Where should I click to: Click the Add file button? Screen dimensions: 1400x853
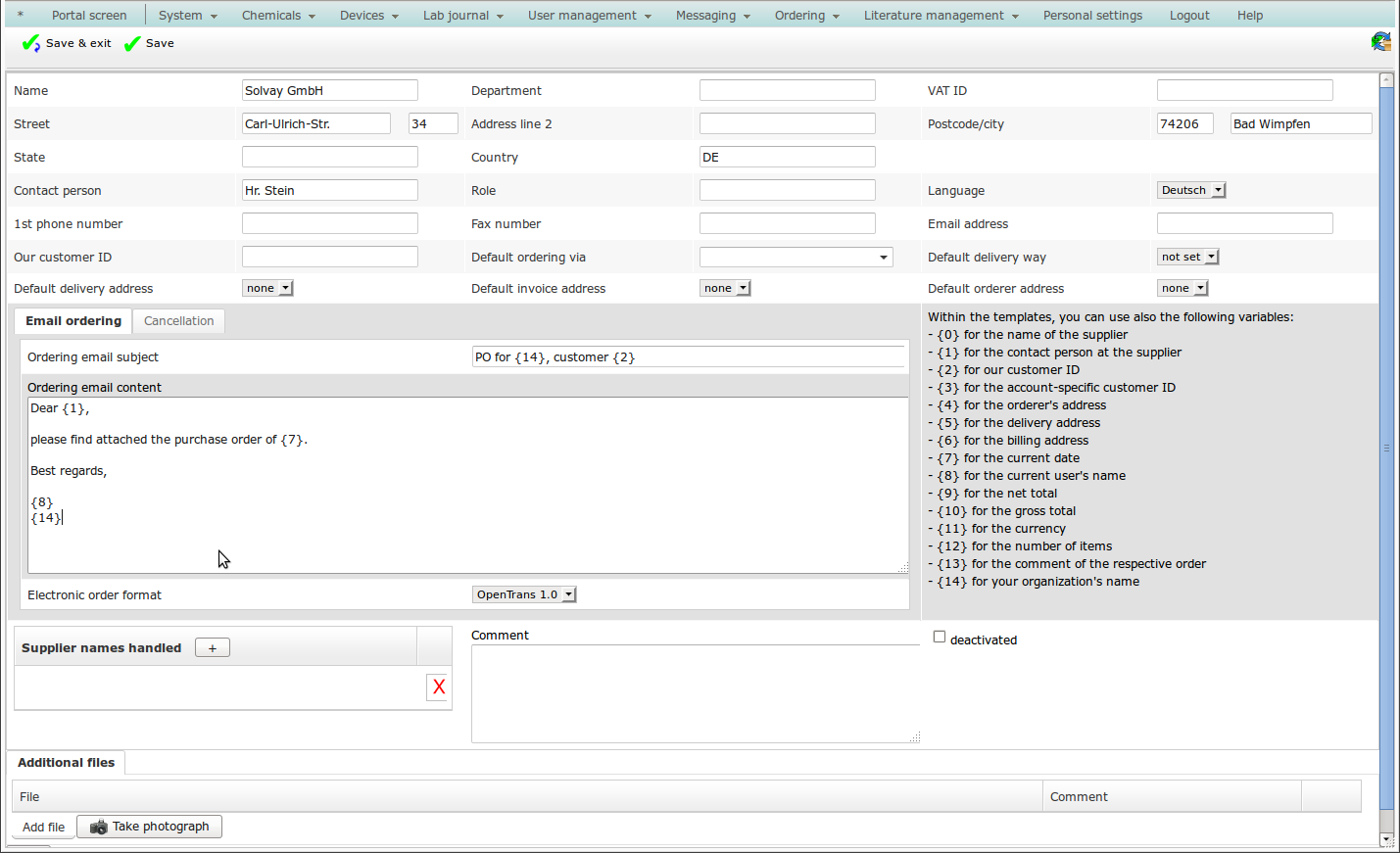tap(44, 828)
